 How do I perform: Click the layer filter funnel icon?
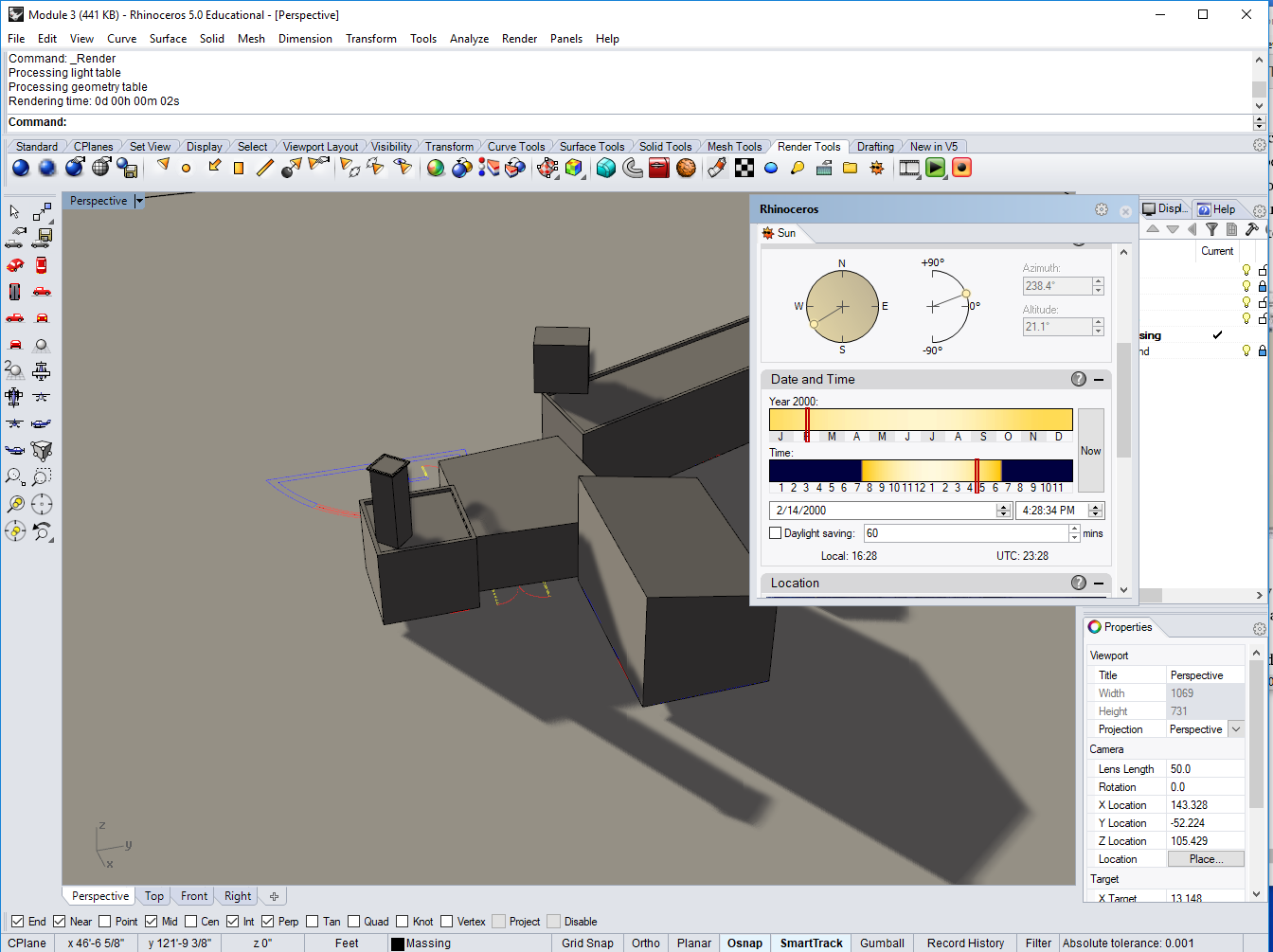1211,229
